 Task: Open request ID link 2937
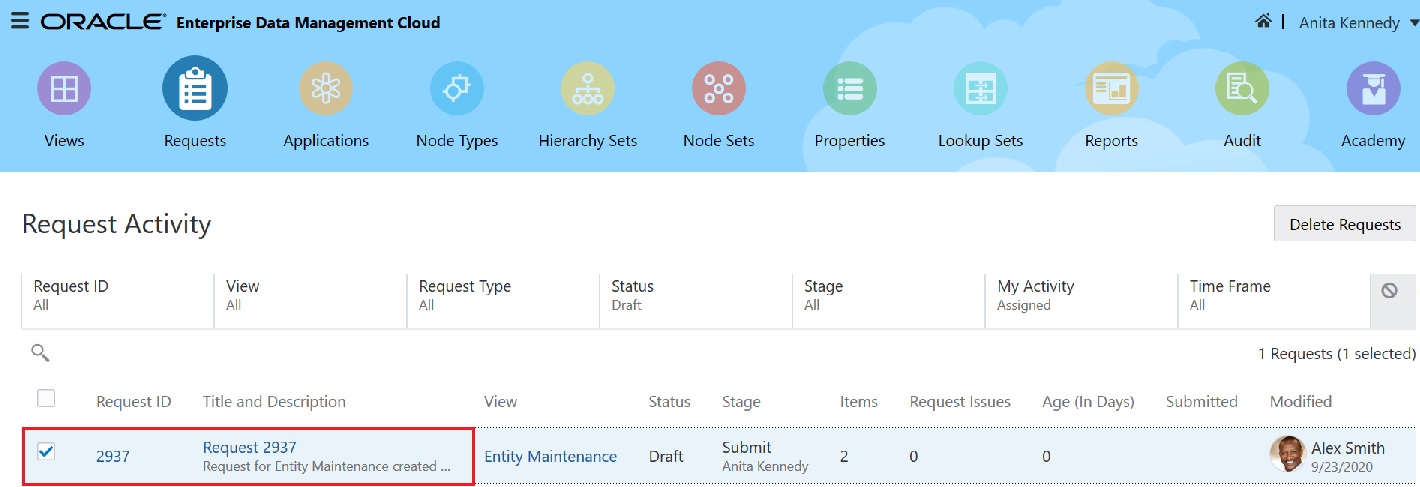(113, 456)
